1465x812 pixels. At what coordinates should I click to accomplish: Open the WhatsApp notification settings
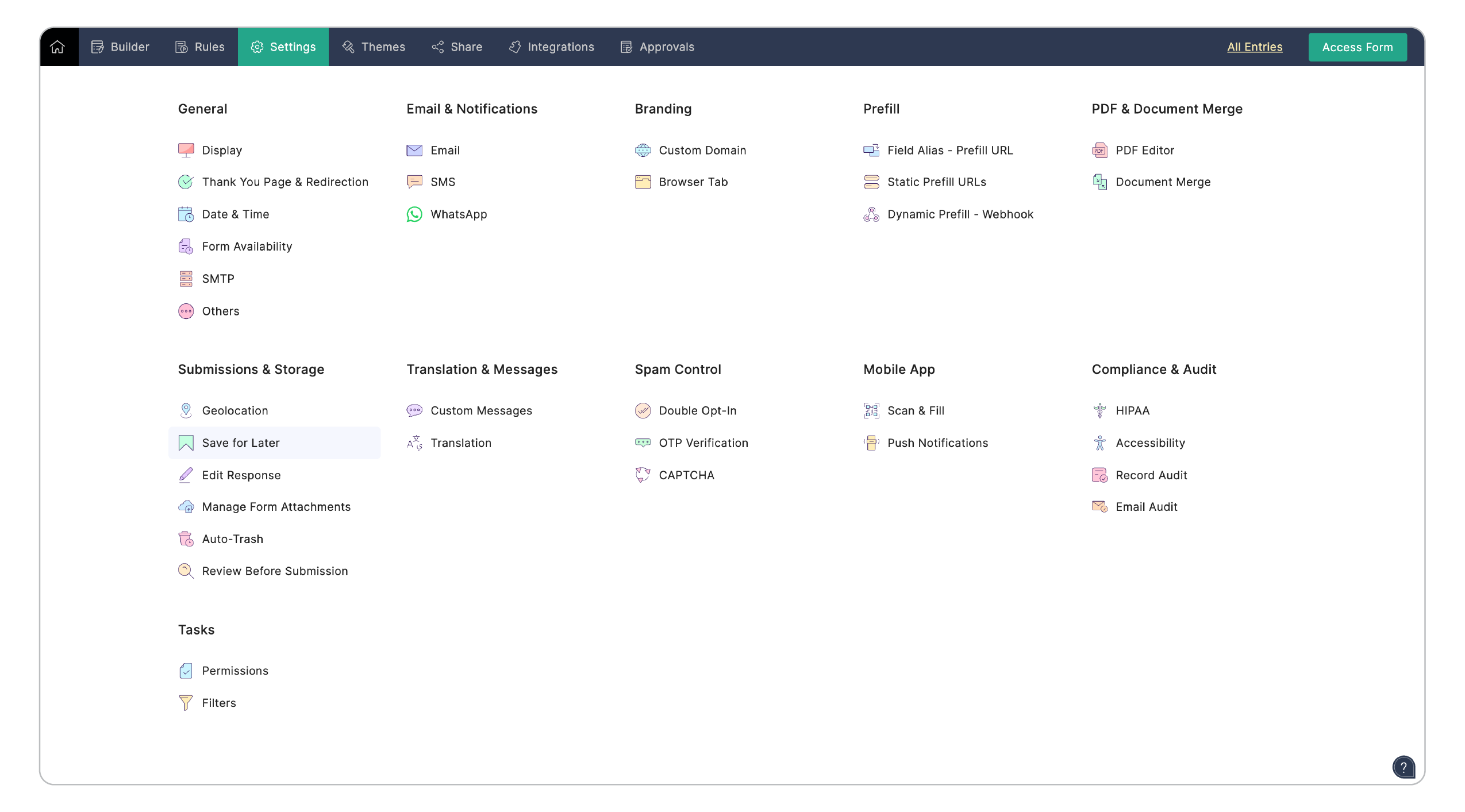pyautogui.click(x=458, y=214)
